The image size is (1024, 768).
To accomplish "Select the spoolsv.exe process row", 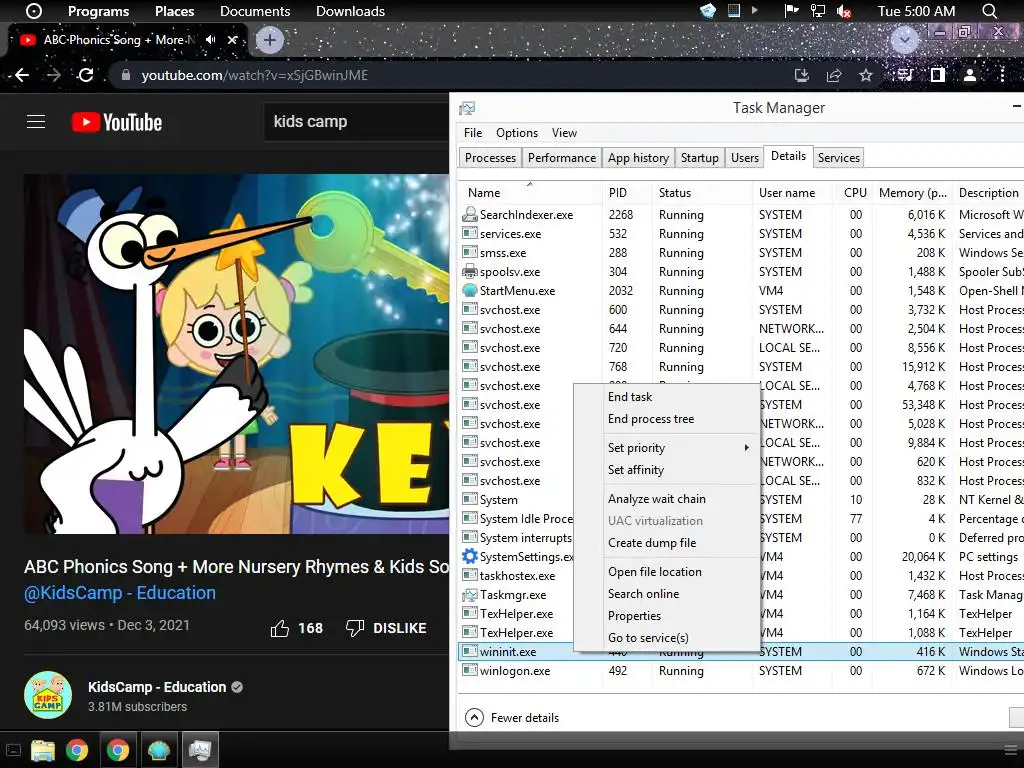I will point(741,272).
